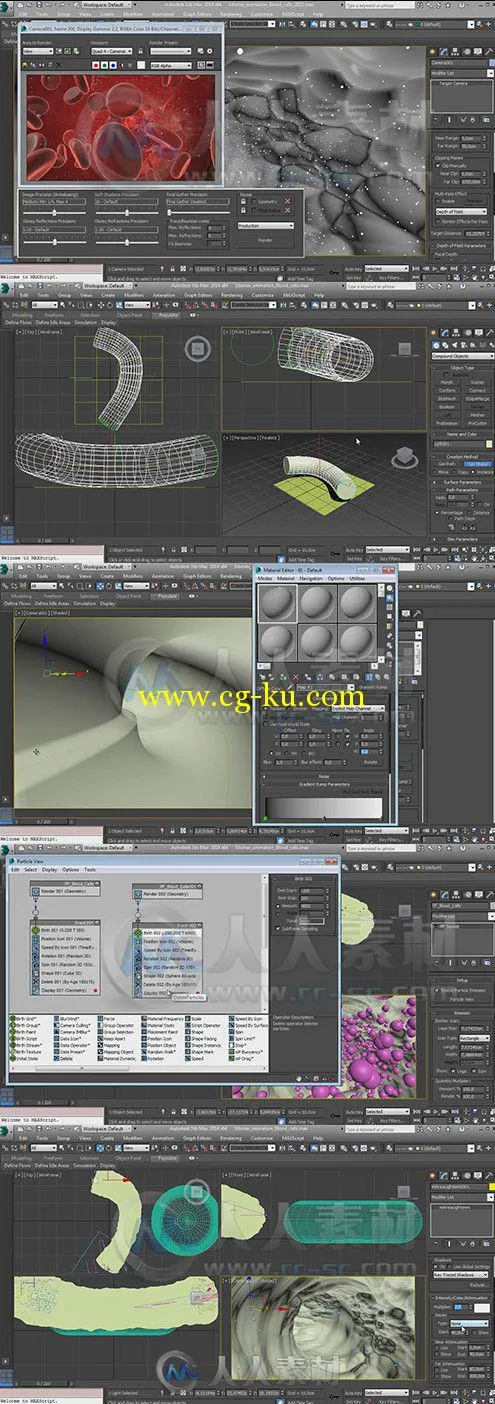Pick mP Buoyancy operator in depot
495x1404 pixels.
[247, 1052]
